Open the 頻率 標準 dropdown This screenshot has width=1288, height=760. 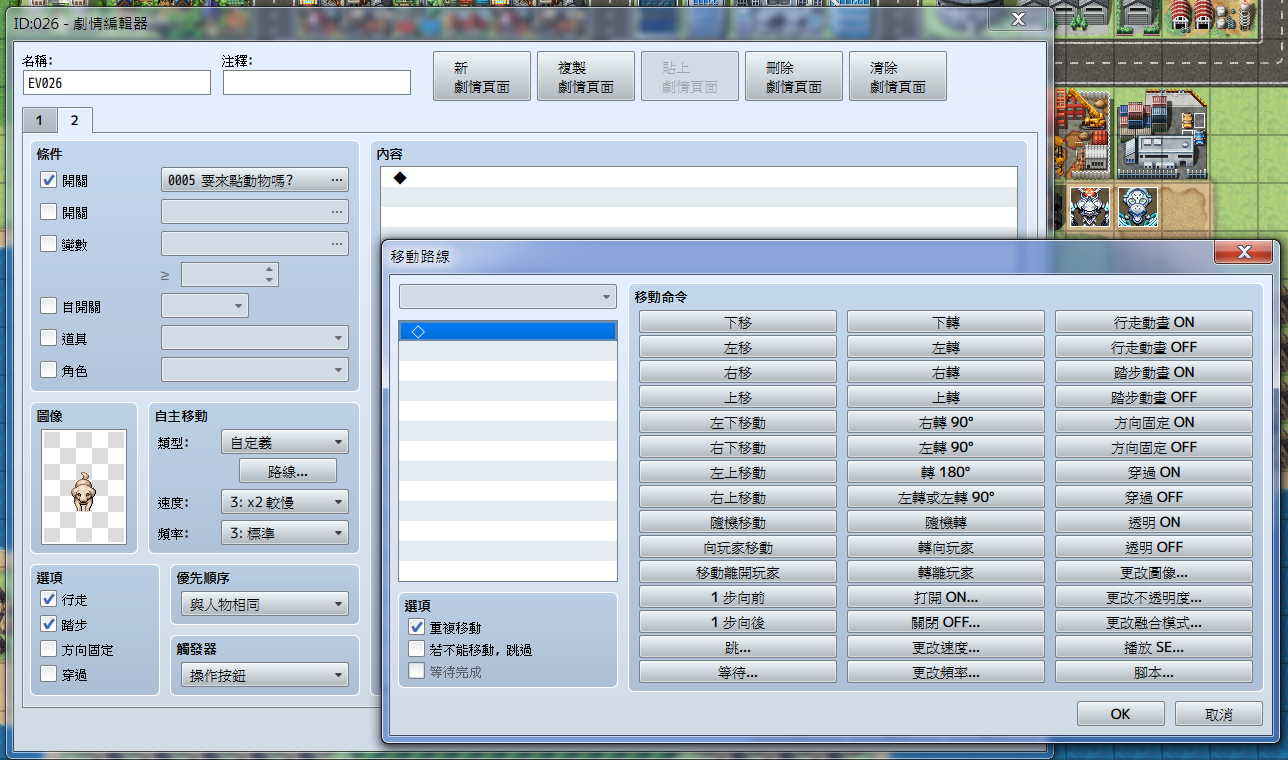click(284, 533)
